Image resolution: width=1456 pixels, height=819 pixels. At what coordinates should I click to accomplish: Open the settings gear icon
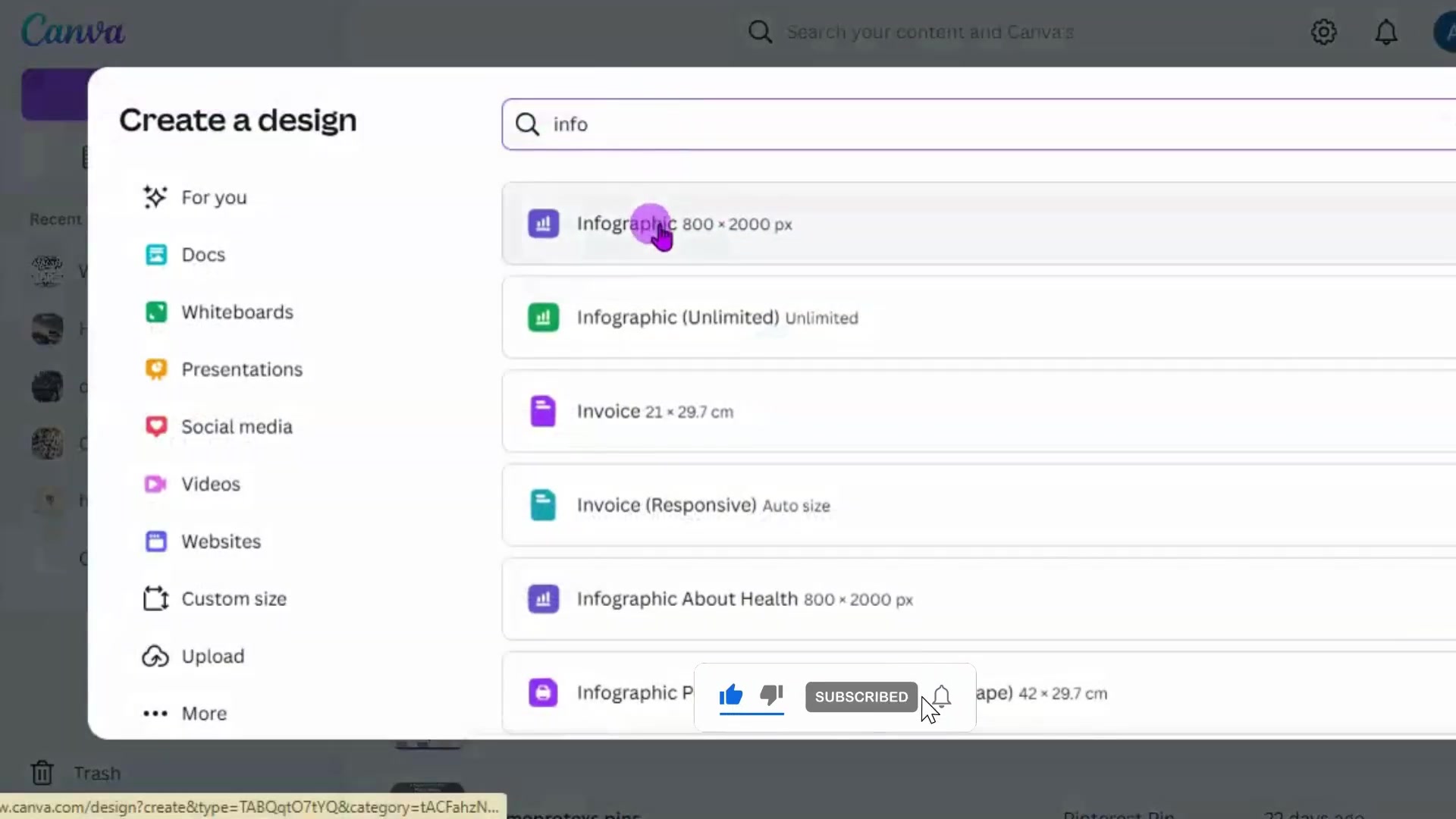1323,32
